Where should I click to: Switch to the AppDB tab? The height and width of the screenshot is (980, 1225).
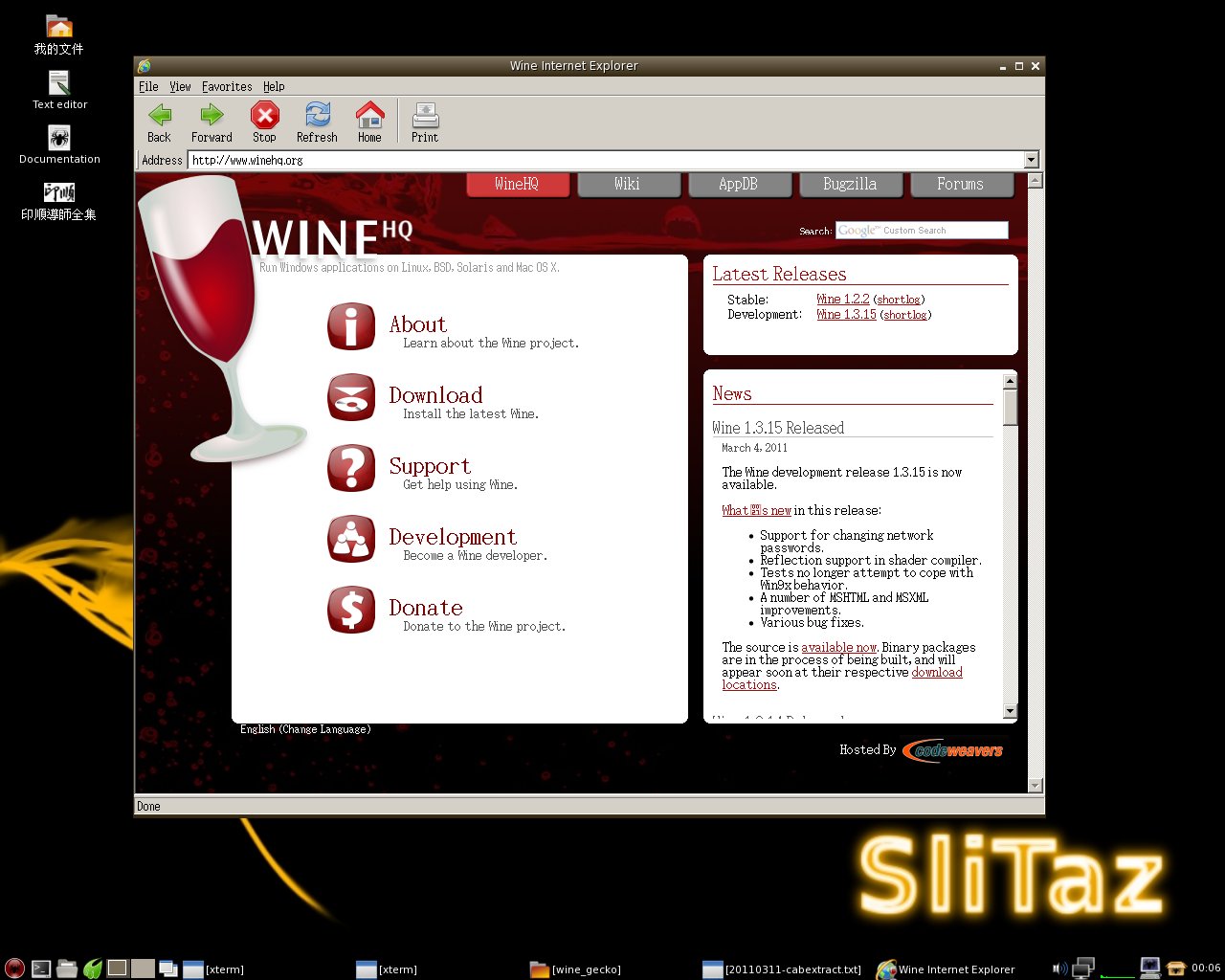(740, 184)
